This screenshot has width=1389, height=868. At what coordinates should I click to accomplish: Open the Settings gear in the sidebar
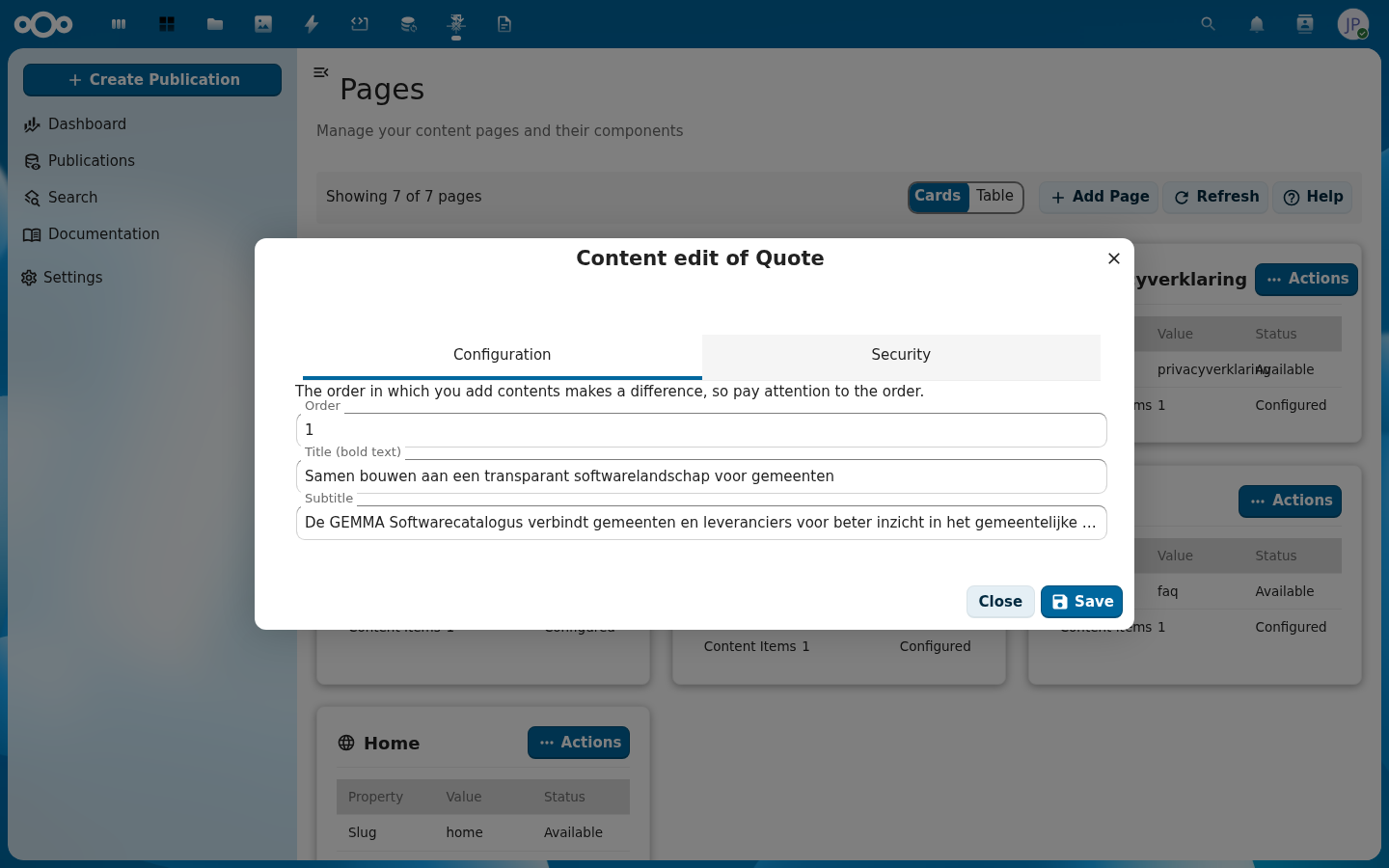(x=72, y=278)
